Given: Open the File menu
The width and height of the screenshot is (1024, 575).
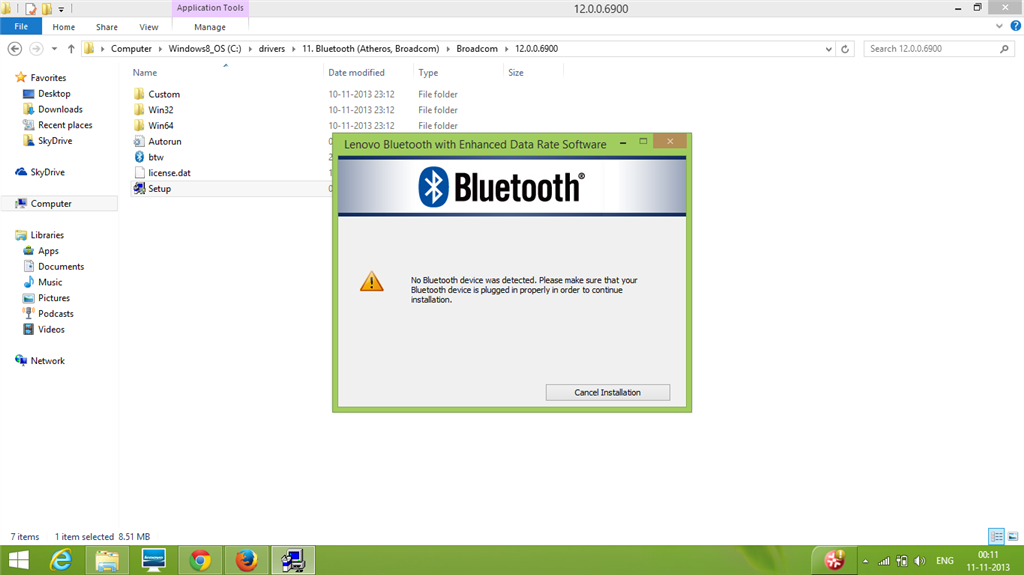Looking at the screenshot, I should coord(21,27).
